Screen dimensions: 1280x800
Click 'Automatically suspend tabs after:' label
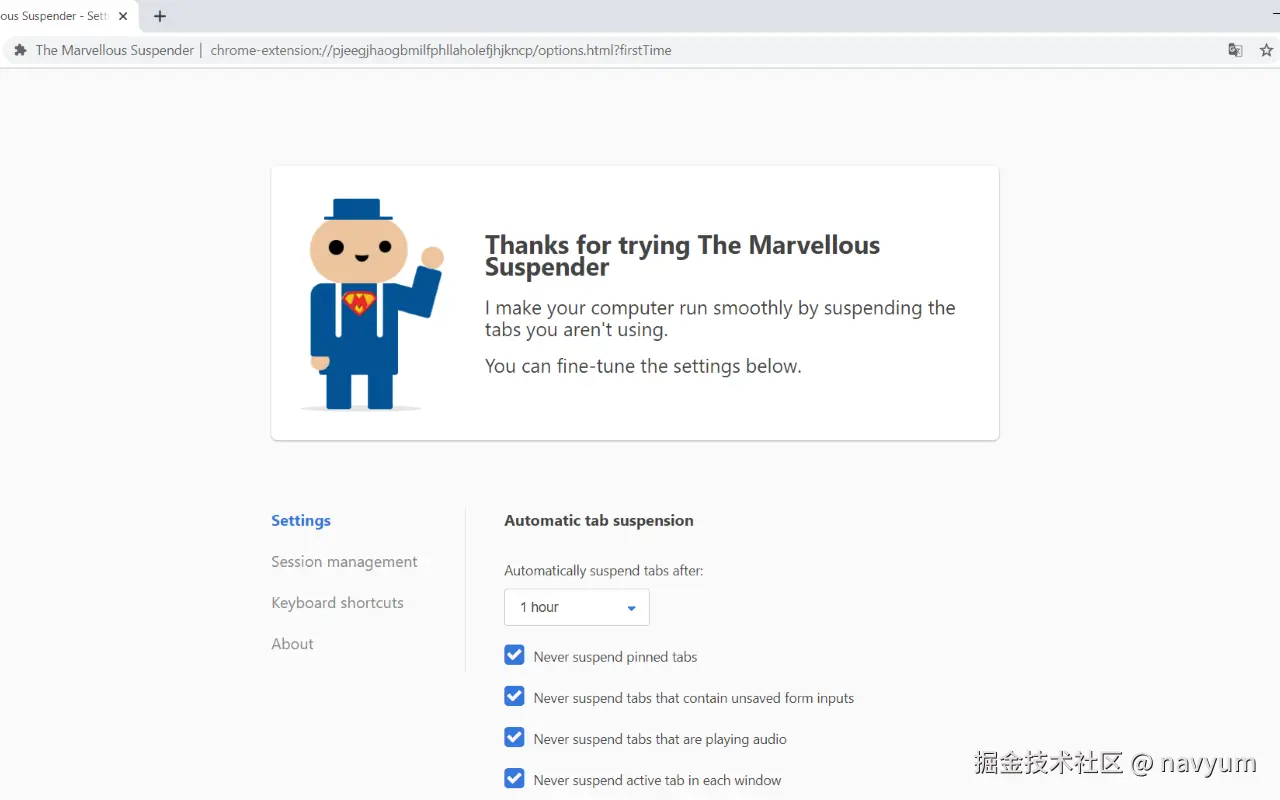(x=604, y=571)
